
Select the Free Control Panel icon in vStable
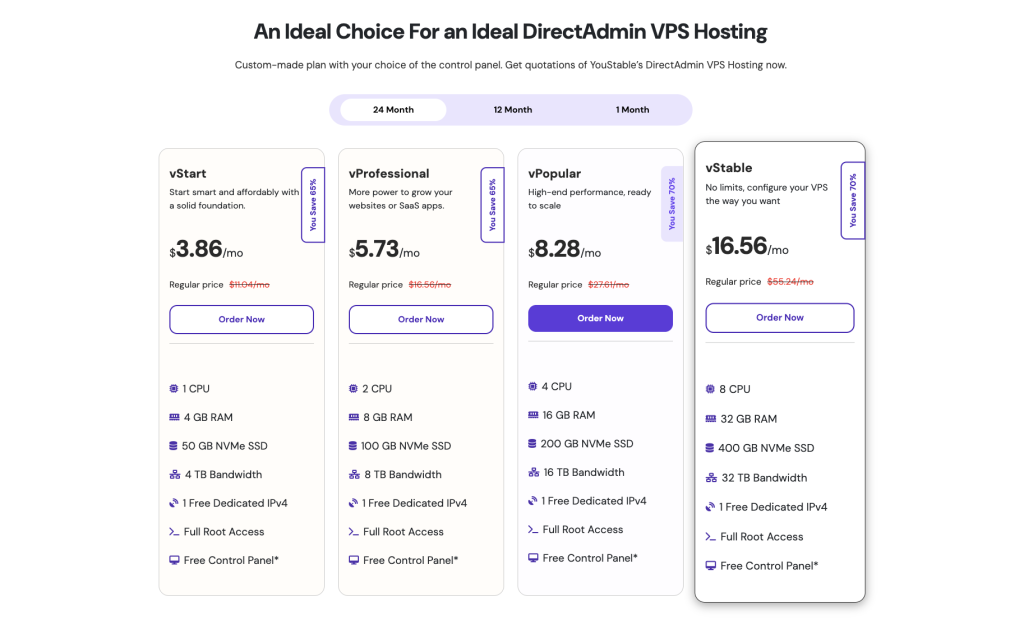coord(713,566)
